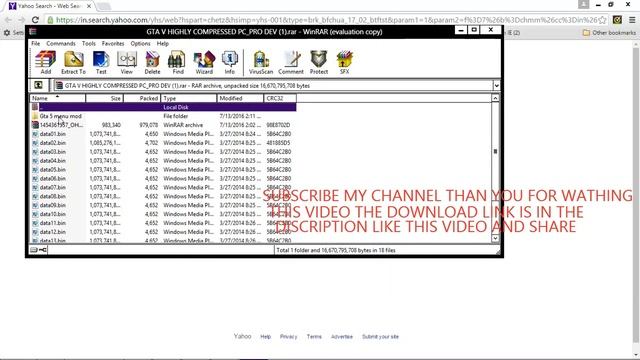Sort files by Type column

coord(189,98)
